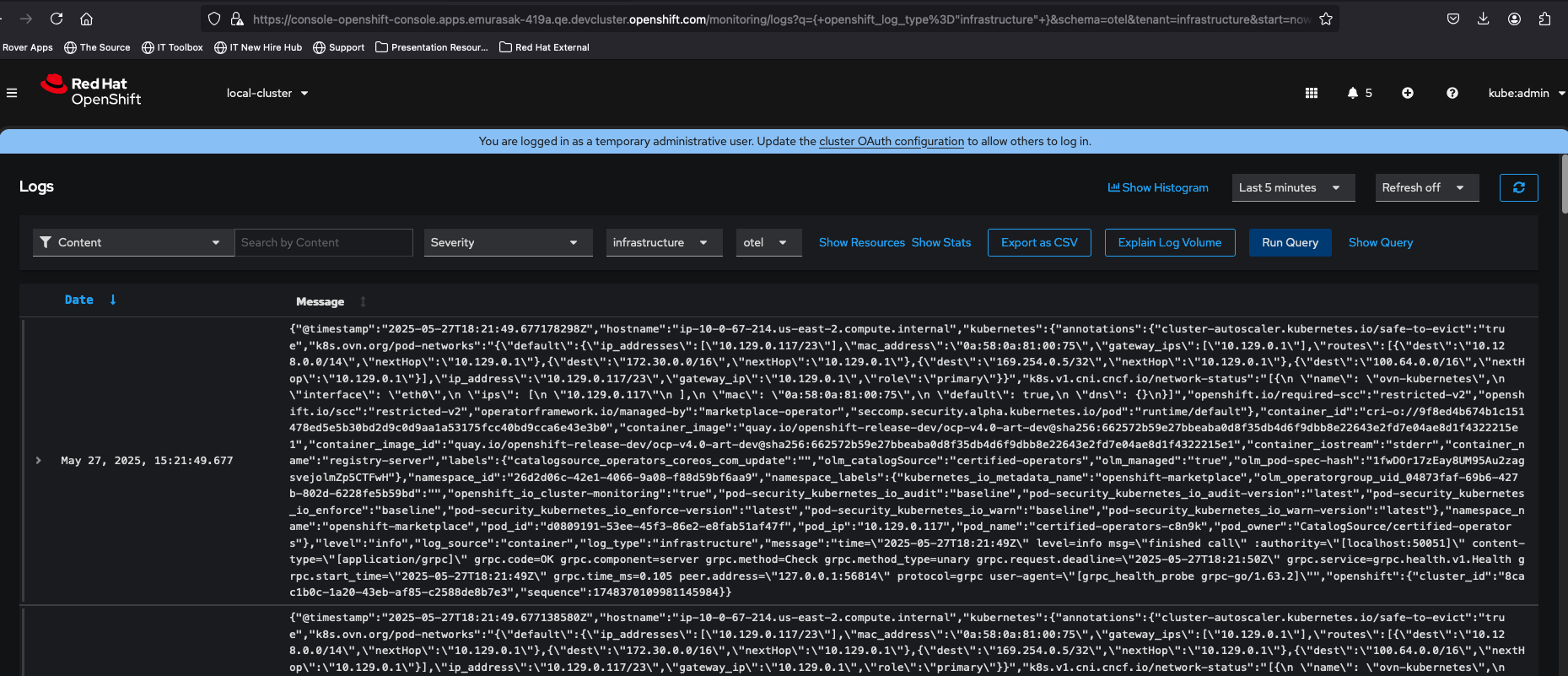Click Explain Log Volume button
The image size is (1568, 676).
click(x=1170, y=242)
